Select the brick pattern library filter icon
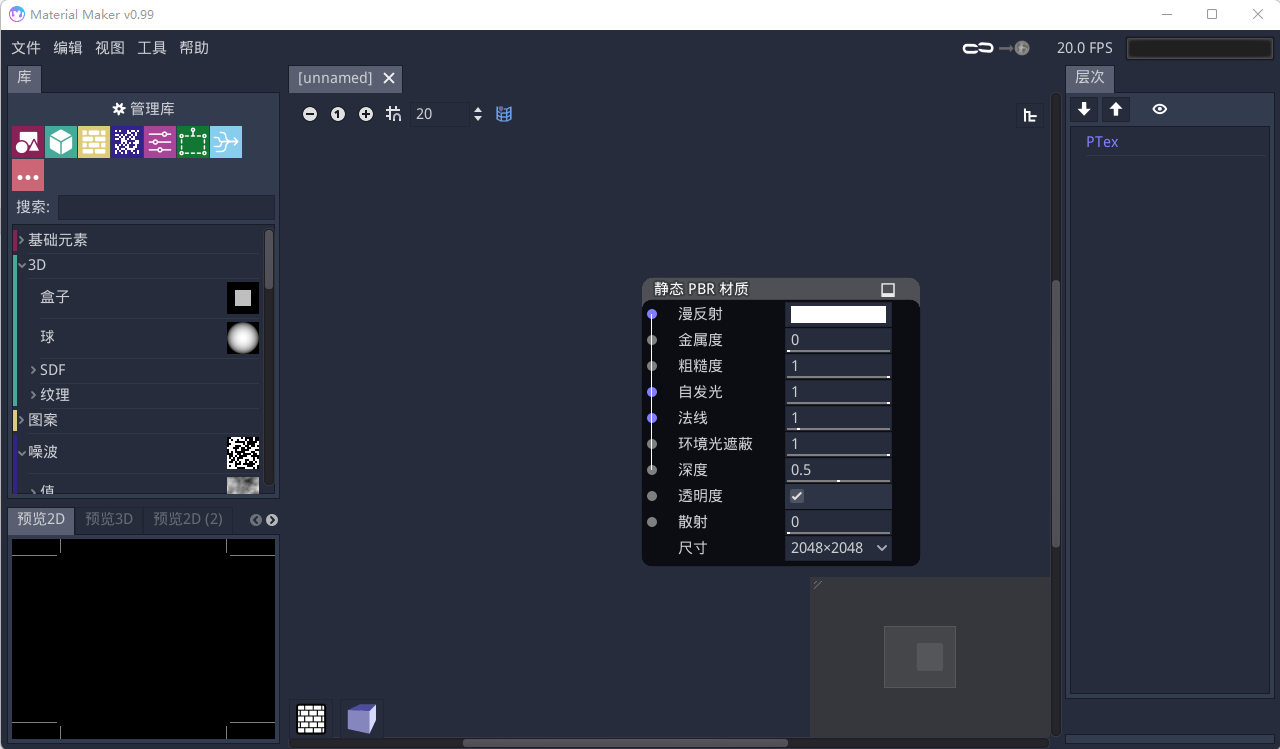This screenshot has height=749, width=1280. (94, 142)
